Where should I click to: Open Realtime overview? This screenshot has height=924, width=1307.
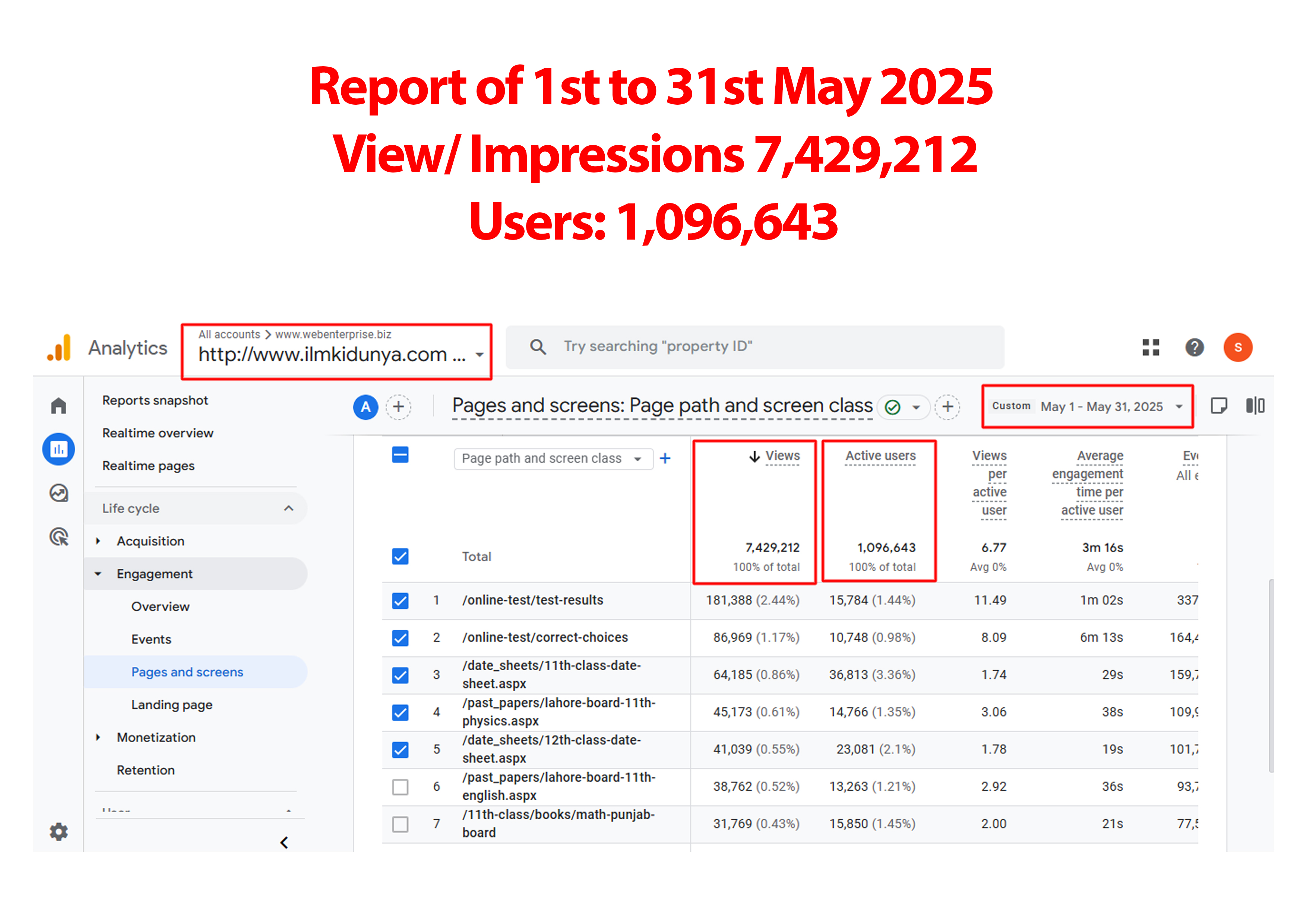[158, 433]
